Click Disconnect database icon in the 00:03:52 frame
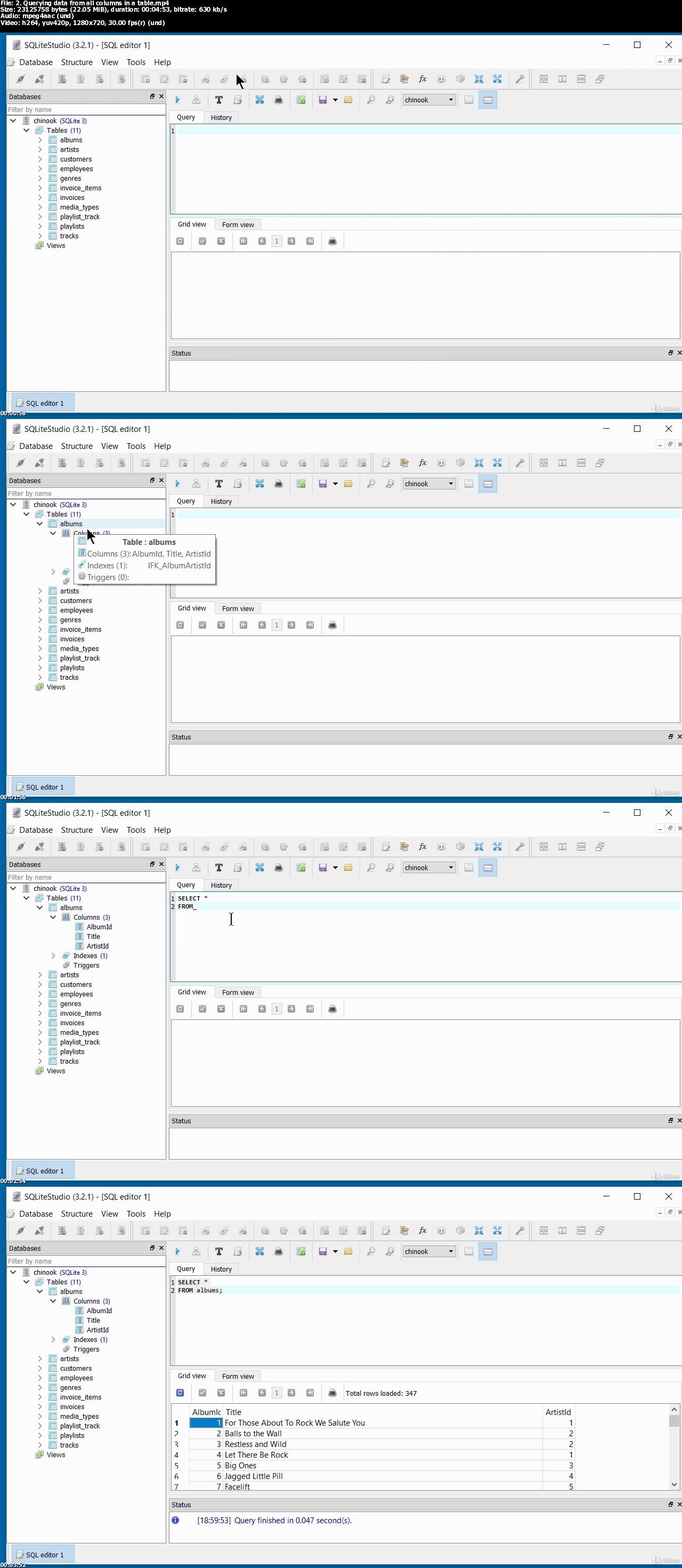Image resolution: width=682 pixels, height=1568 pixels. (39, 1231)
